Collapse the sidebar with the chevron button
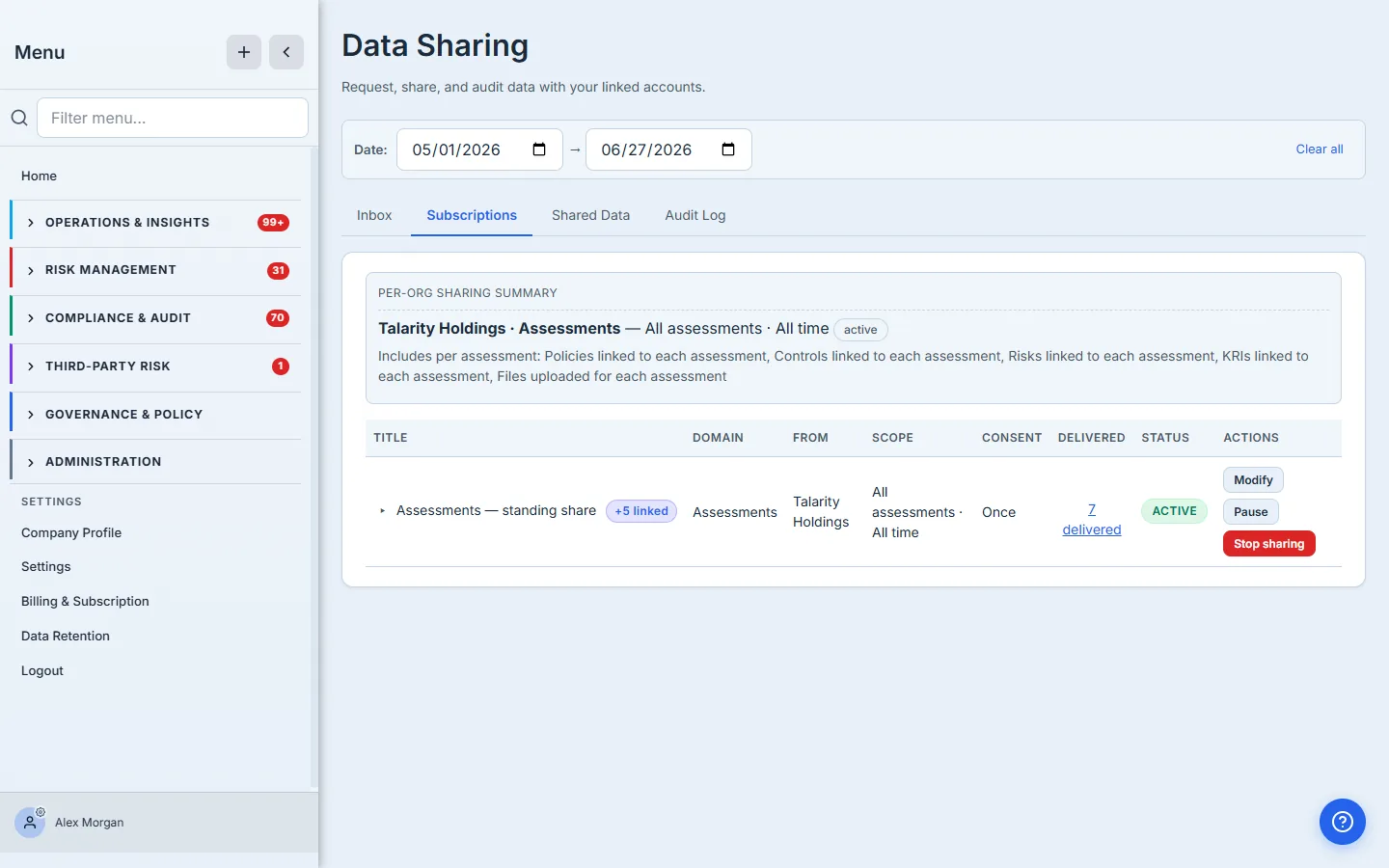 [x=286, y=52]
